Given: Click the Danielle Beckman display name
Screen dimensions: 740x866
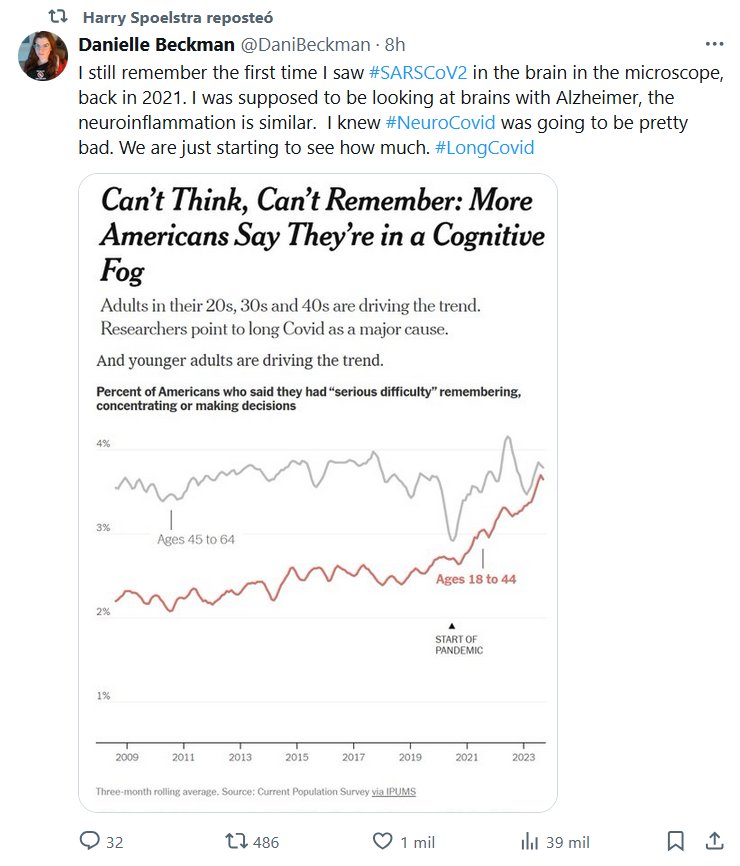Looking at the screenshot, I should [x=155, y=46].
